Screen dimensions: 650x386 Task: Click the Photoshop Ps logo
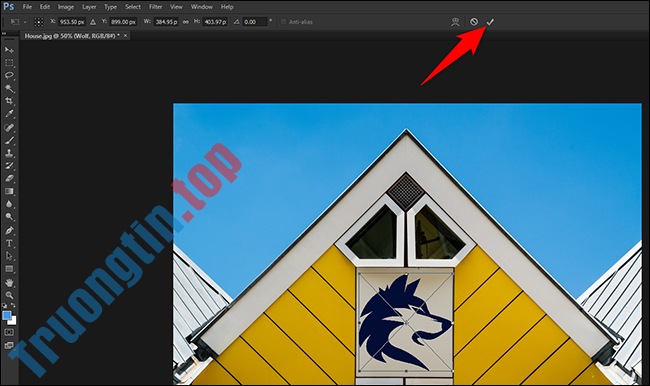pos(9,7)
